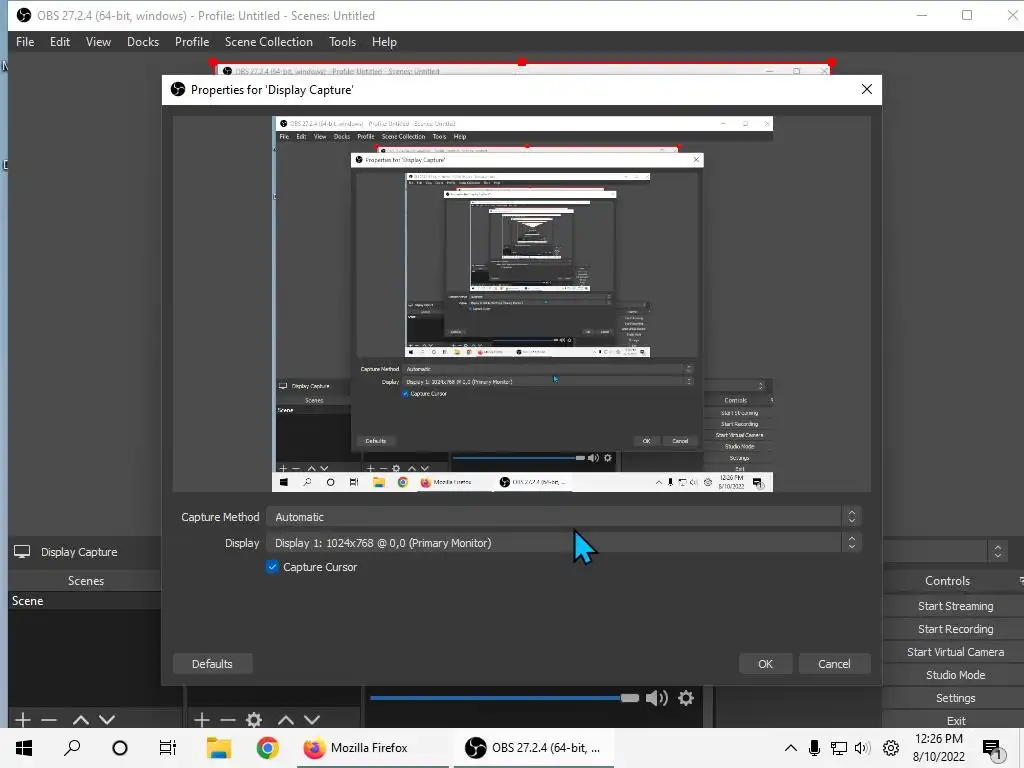1024x768 pixels.
Task: Enable the Capture Cursor checkbox
Action: 272,567
